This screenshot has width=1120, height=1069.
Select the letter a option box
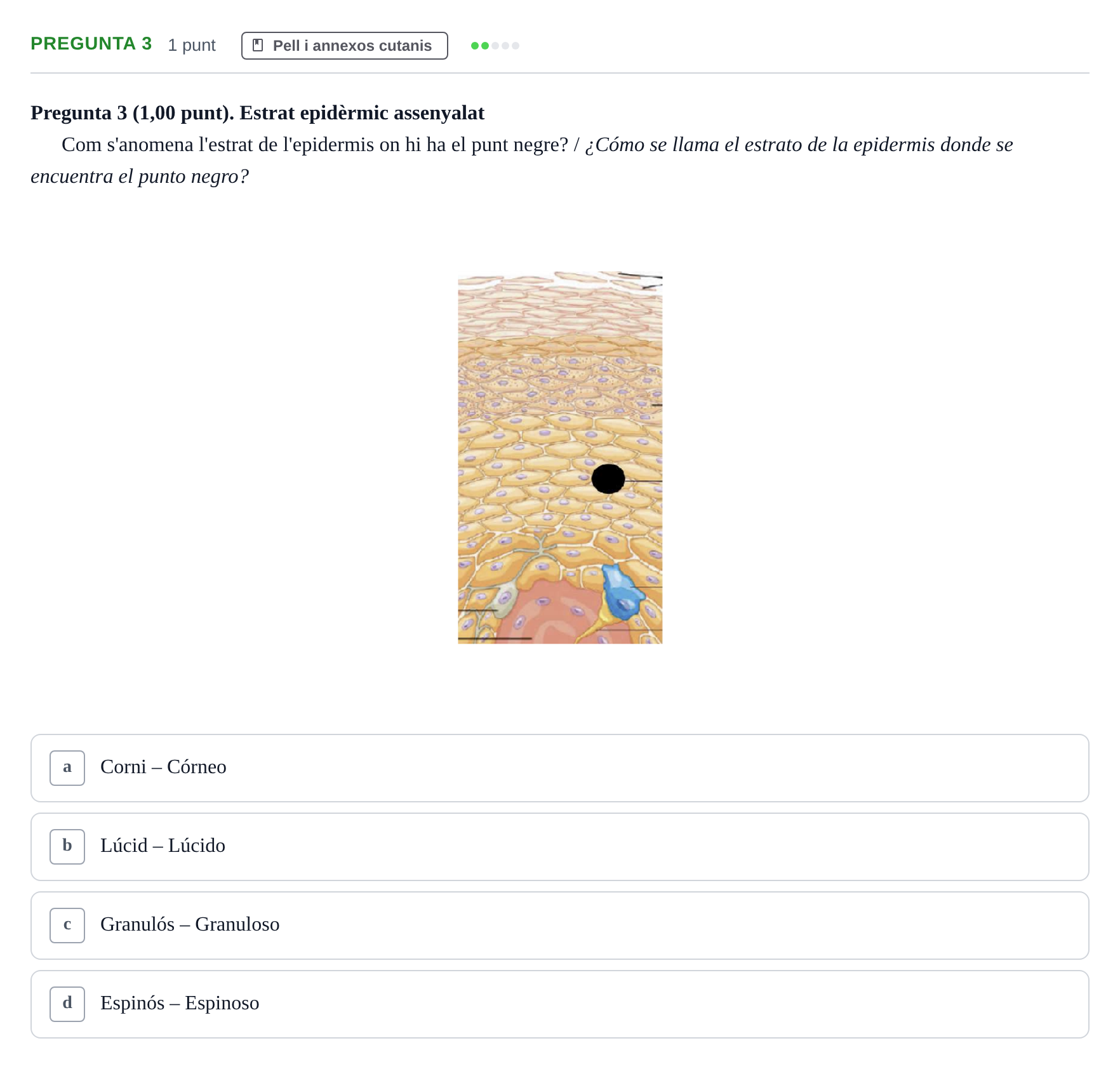(x=67, y=768)
